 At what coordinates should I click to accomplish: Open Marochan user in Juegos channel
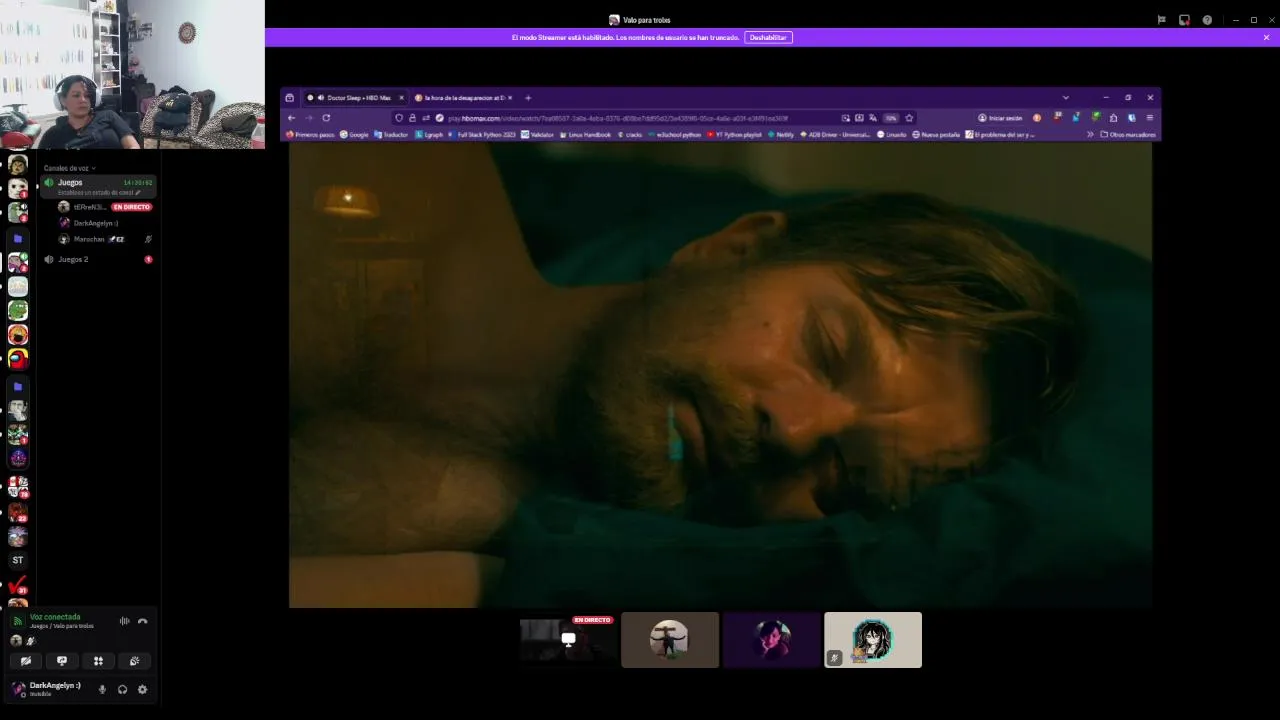89,239
